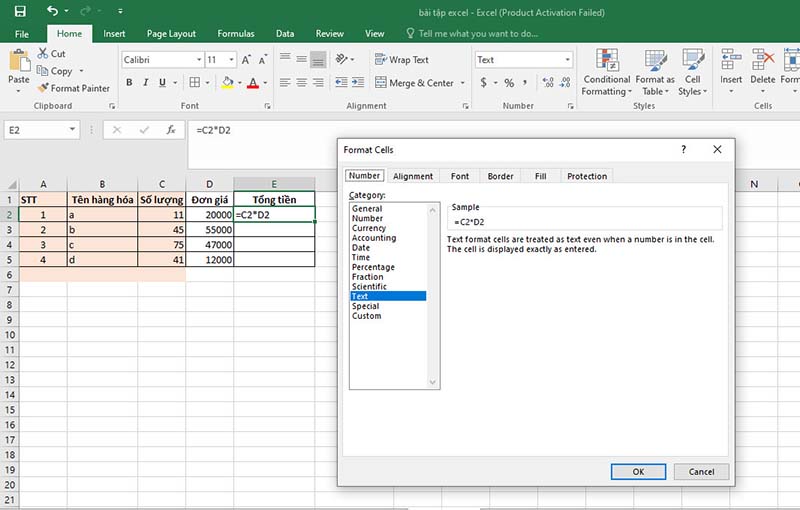Open the Alignment tab in Format Cells
The image size is (800, 510).
point(413,176)
